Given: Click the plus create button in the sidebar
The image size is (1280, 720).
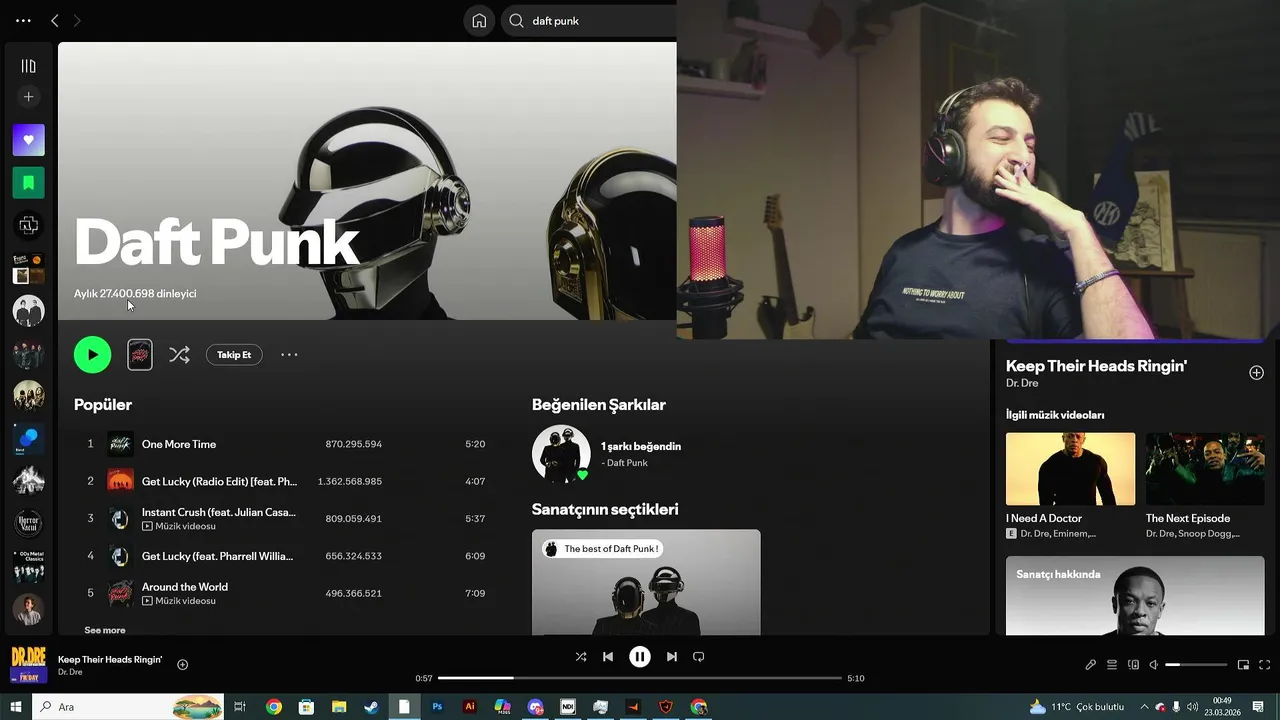Looking at the screenshot, I should click(x=28, y=97).
